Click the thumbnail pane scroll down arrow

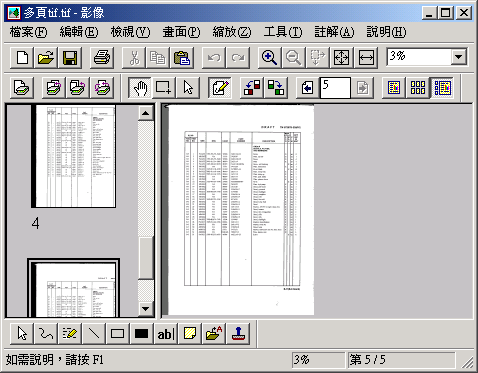145,308
